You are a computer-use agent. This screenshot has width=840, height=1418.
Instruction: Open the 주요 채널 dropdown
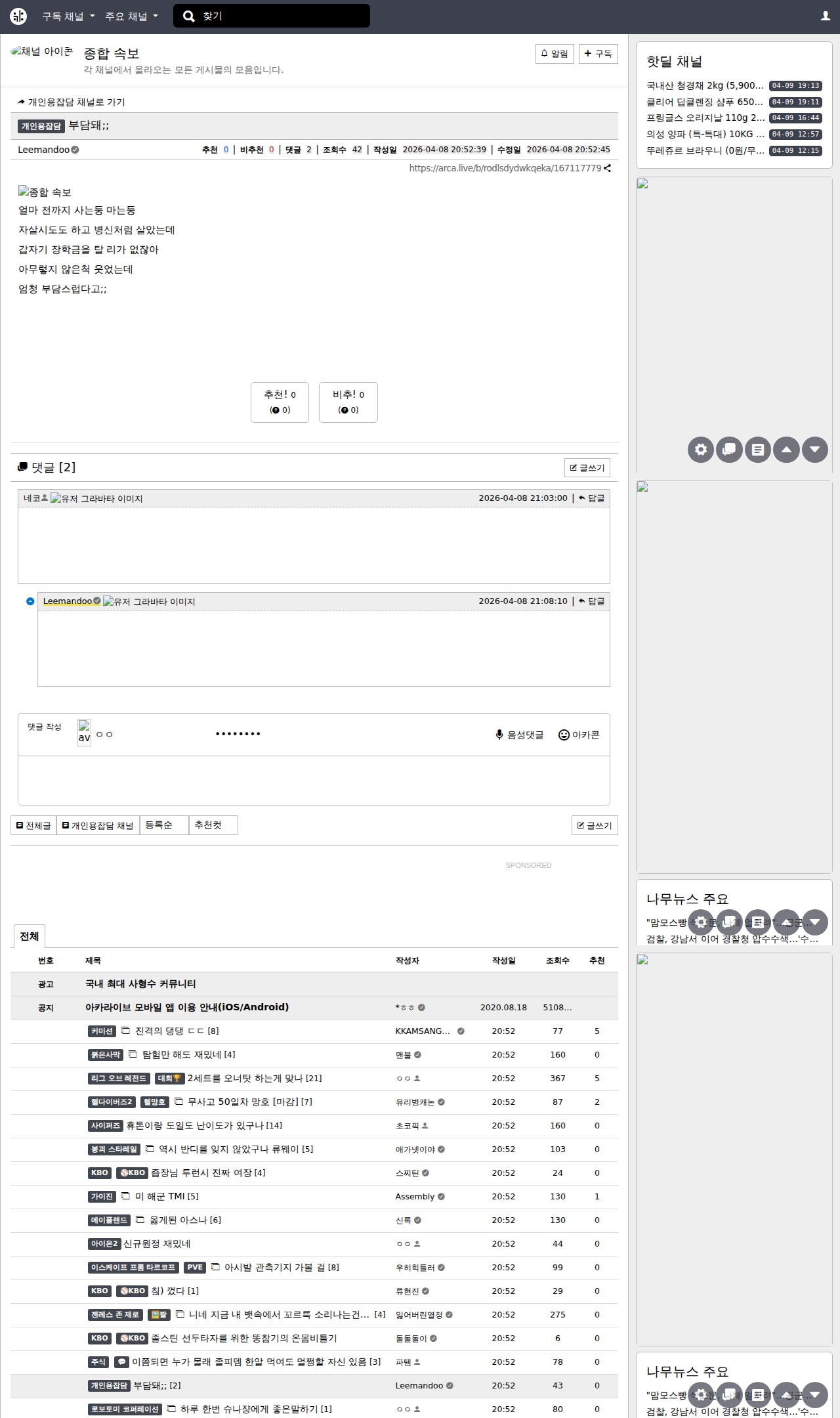[131, 16]
